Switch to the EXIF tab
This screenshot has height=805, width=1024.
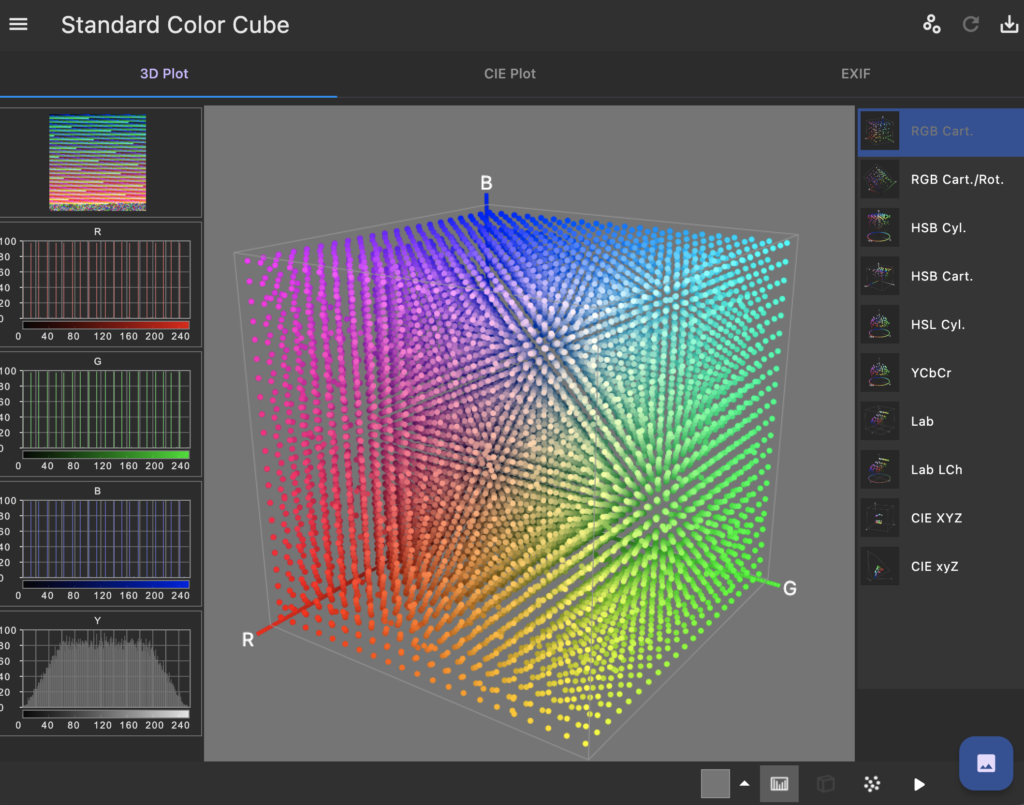pos(856,74)
